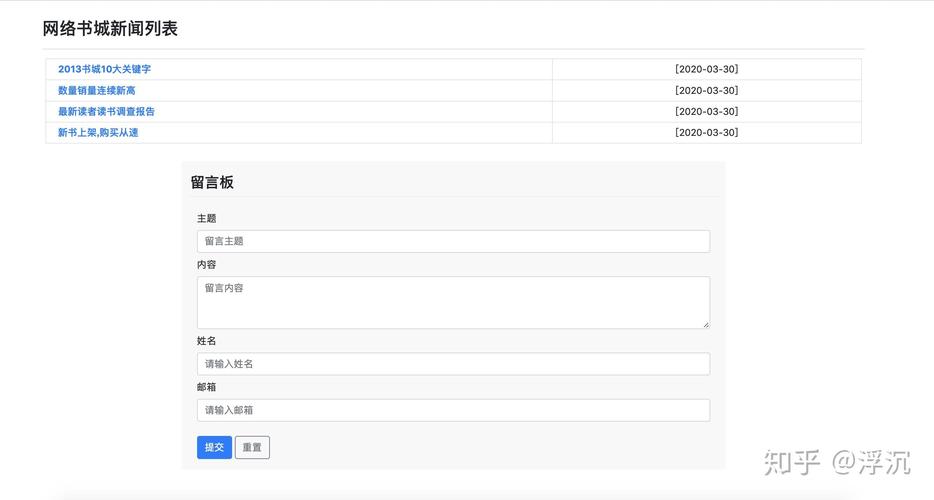This screenshot has height=500, width=934.
Task: Grab the resize handle of the 内容 textarea
Action: (705, 324)
